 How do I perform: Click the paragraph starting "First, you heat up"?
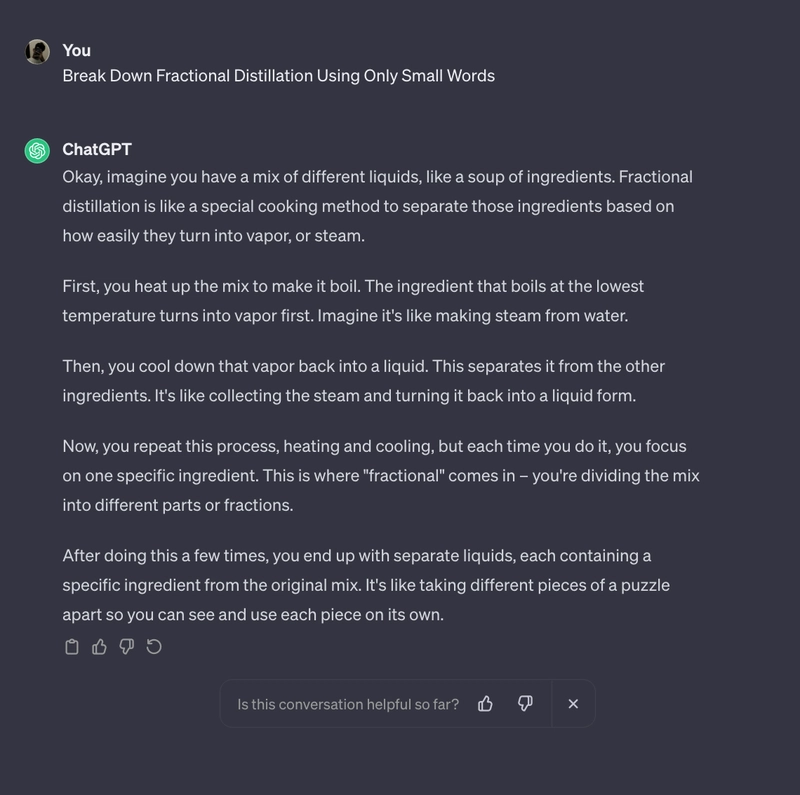353,301
